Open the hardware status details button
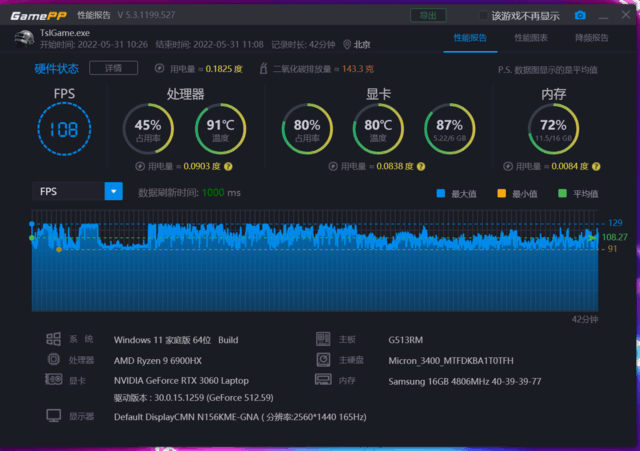This screenshot has width=640, height=451. click(x=113, y=68)
